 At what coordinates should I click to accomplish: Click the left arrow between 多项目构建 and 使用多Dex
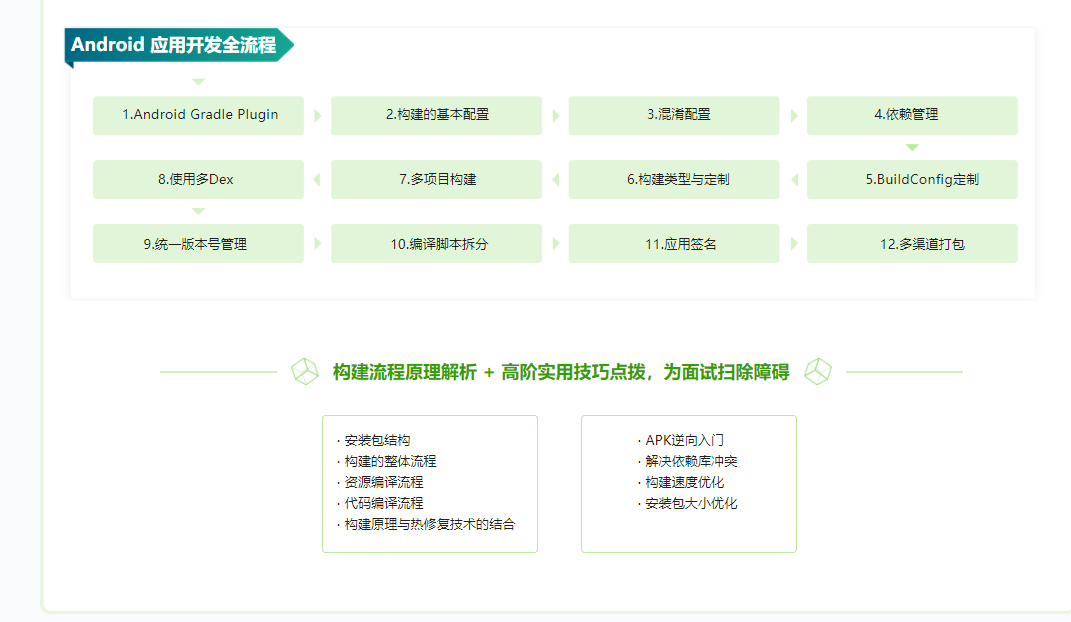(x=317, y=180)
